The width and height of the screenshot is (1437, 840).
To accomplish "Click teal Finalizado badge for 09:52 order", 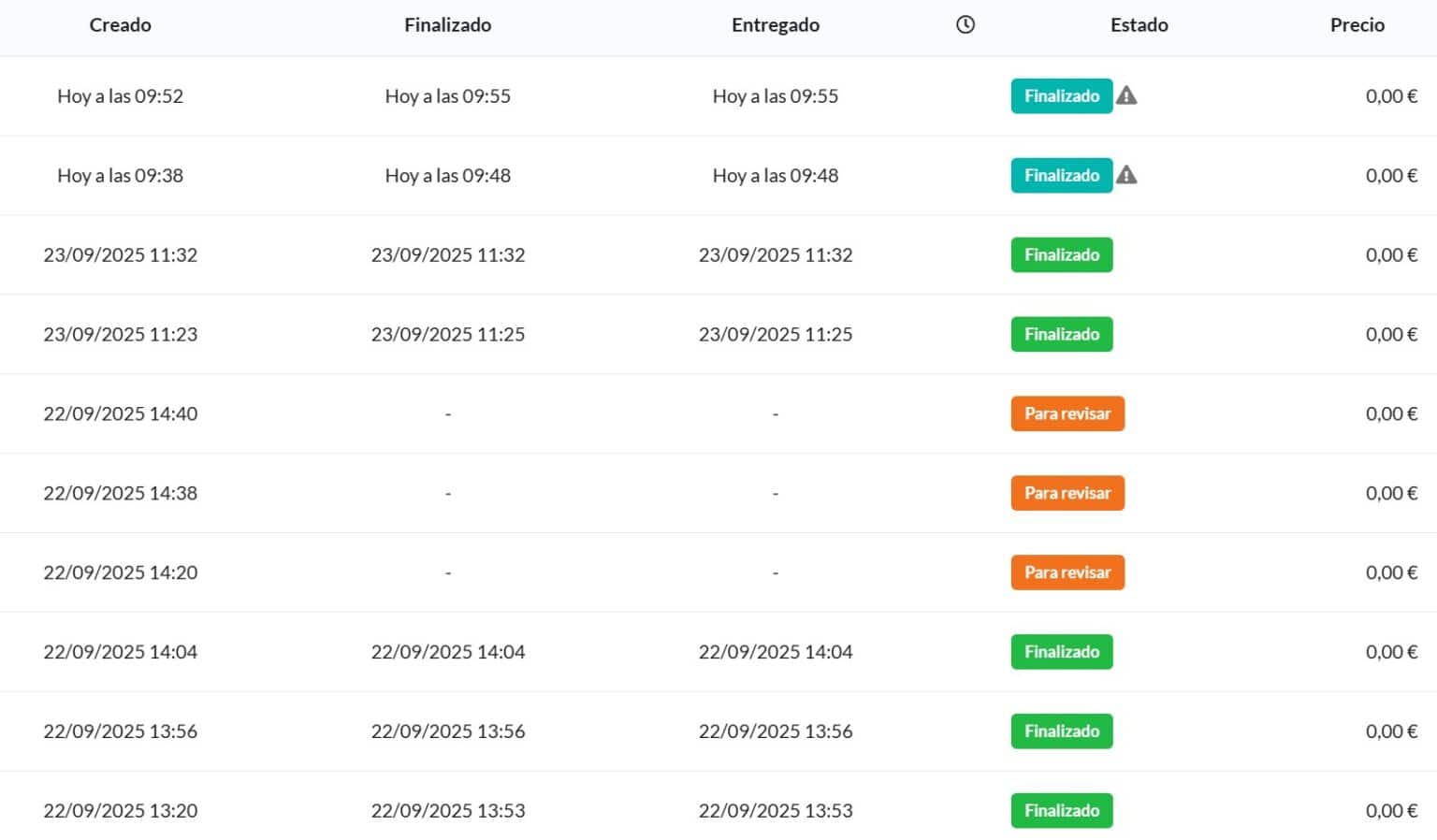I will pos(1061,96).
